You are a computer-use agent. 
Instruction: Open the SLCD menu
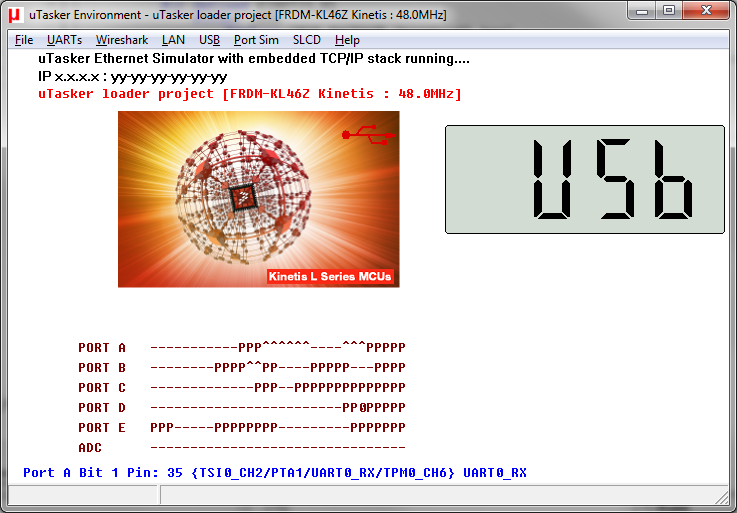point(306,40)
